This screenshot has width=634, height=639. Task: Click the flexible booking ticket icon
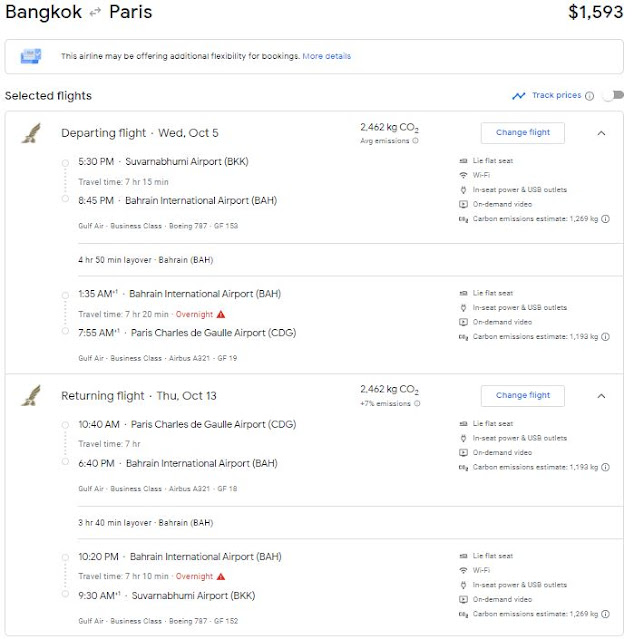(x=31, y=56)
